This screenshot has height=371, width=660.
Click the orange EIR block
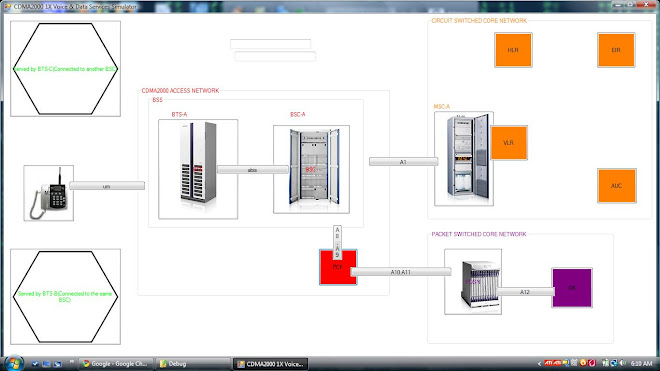pos(616,50)
